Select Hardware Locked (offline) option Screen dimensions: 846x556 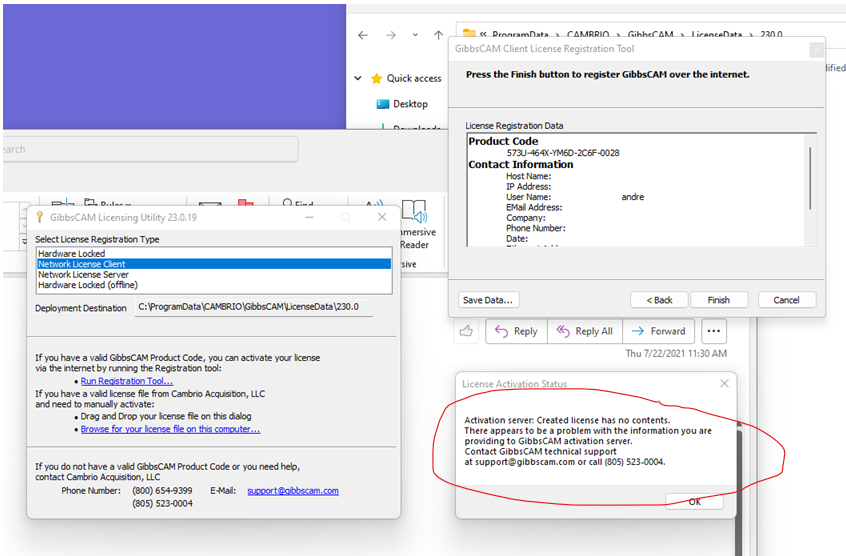[214, 285]
